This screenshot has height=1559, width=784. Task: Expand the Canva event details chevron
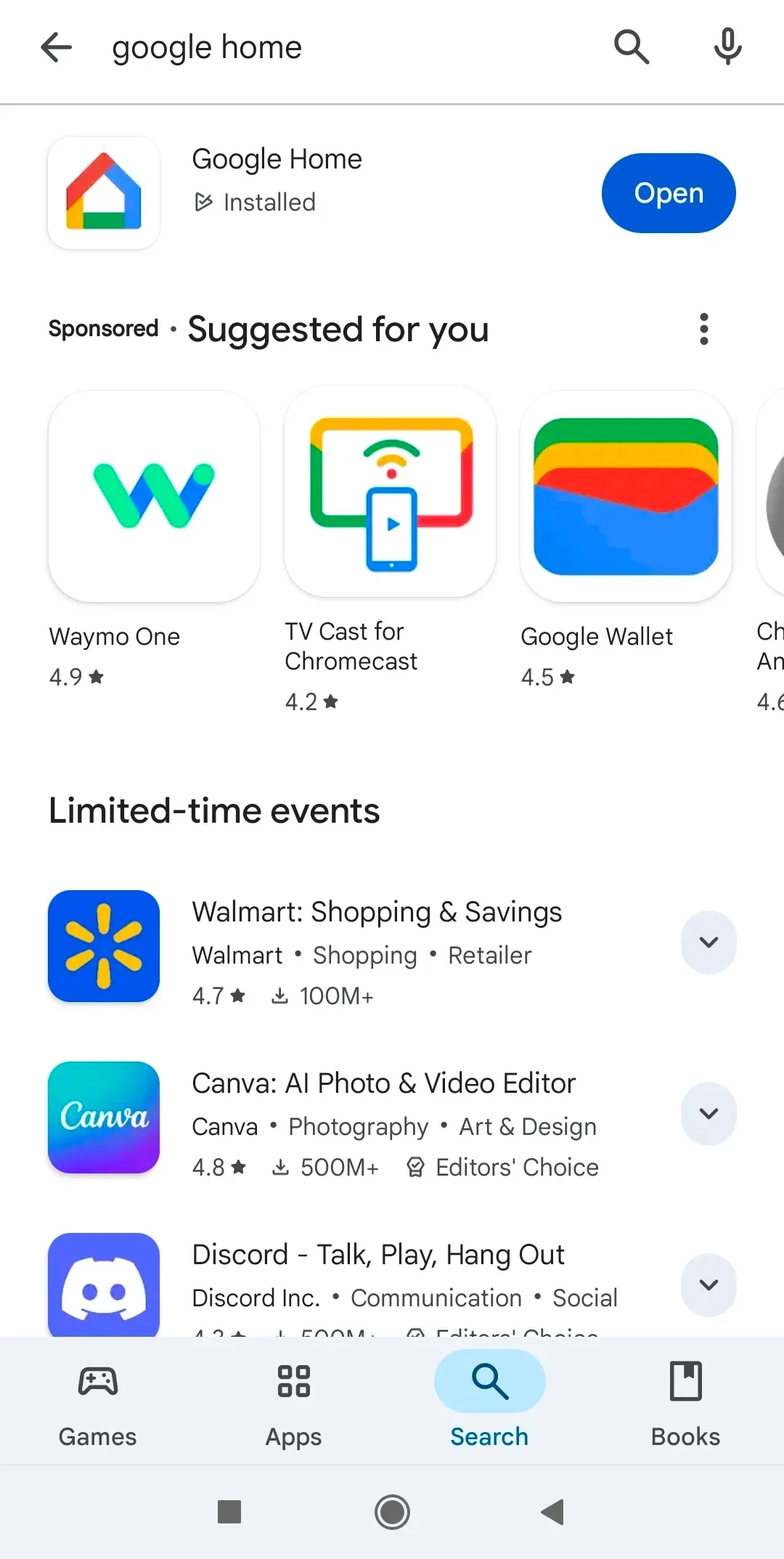pos(709,1114)
